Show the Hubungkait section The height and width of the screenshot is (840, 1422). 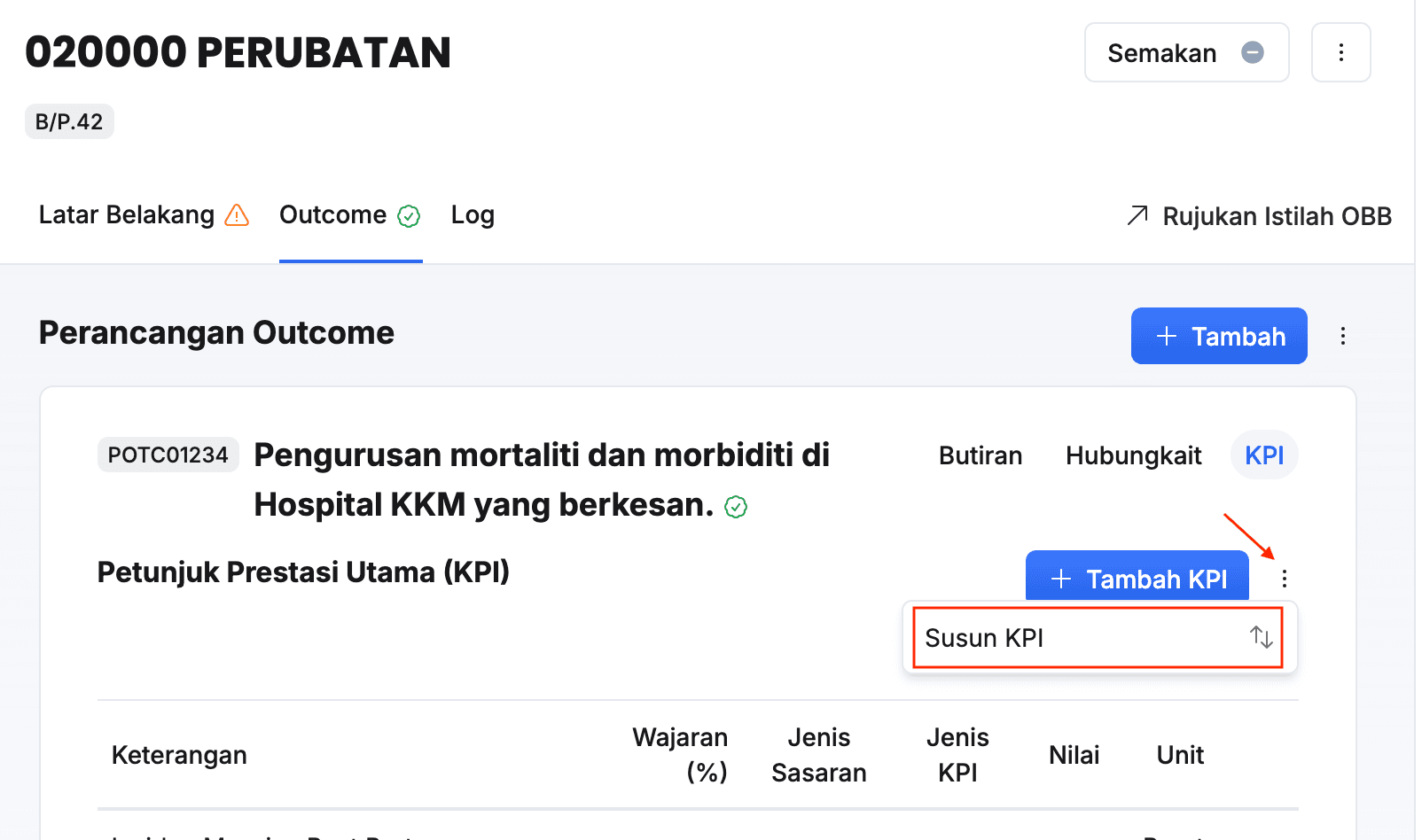point(1133,455)
